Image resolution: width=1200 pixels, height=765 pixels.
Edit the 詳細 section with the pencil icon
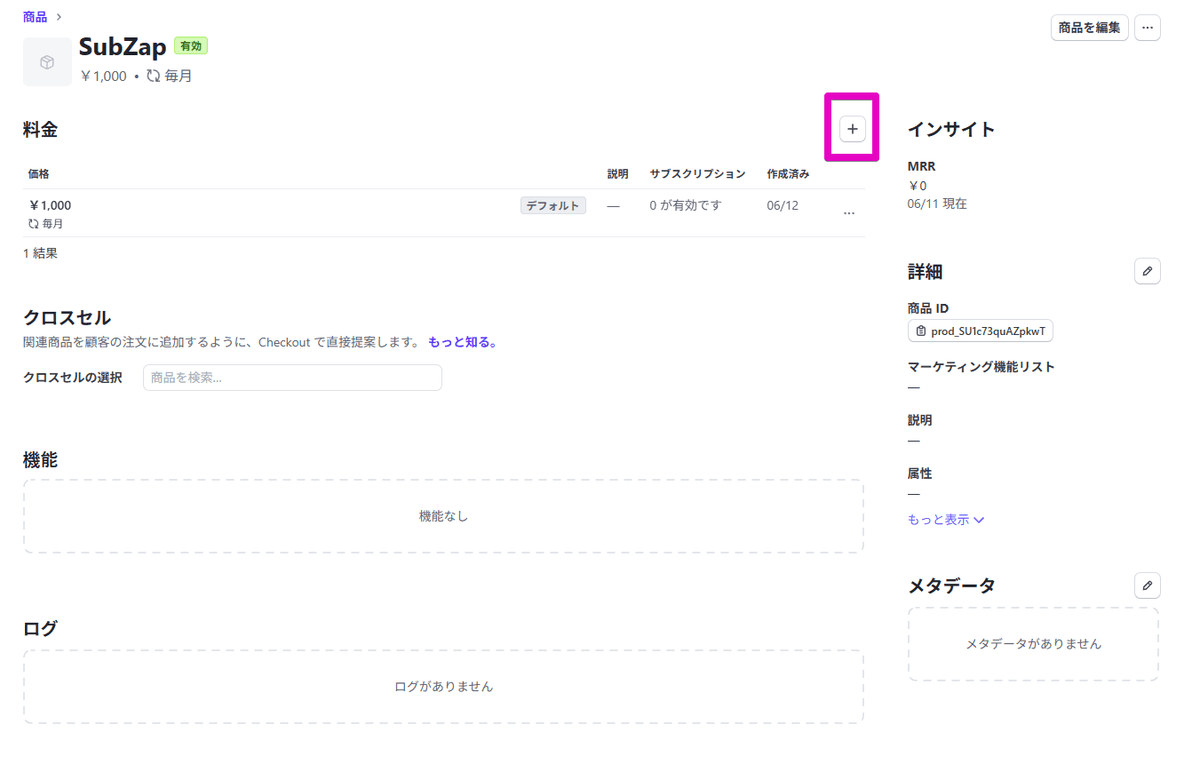[1147, 271]
